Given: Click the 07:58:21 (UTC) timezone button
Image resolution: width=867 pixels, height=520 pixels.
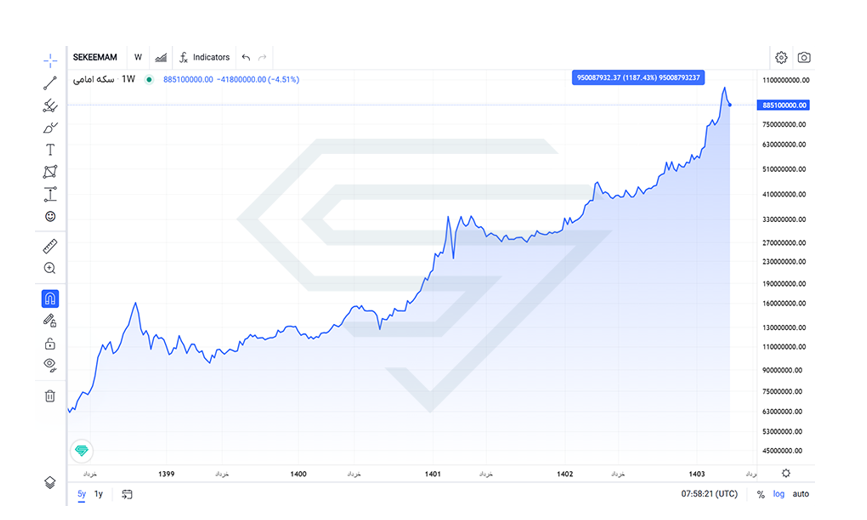Looking at the screenshot, I should point(709,494).
